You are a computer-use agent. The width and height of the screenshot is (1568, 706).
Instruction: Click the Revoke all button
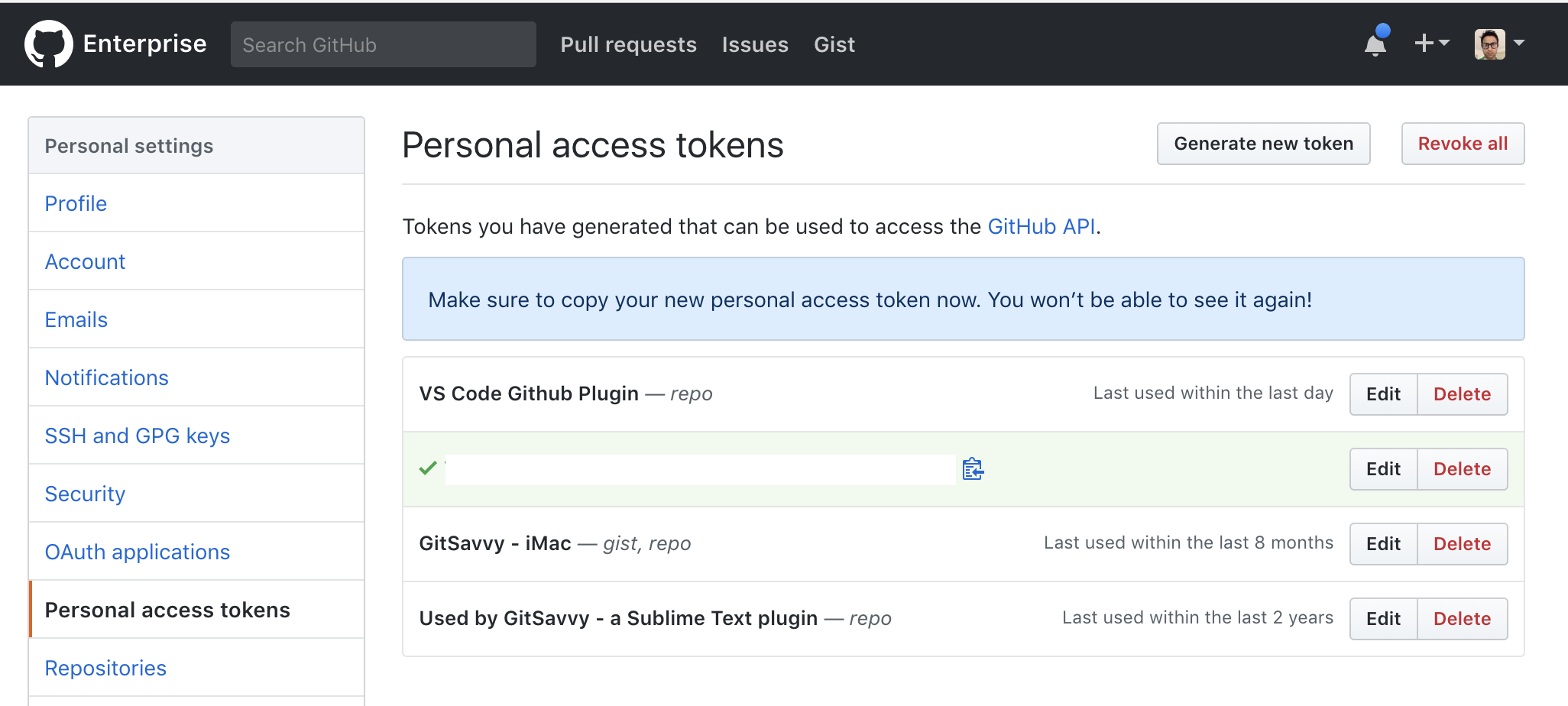[x=1462, y=143]
